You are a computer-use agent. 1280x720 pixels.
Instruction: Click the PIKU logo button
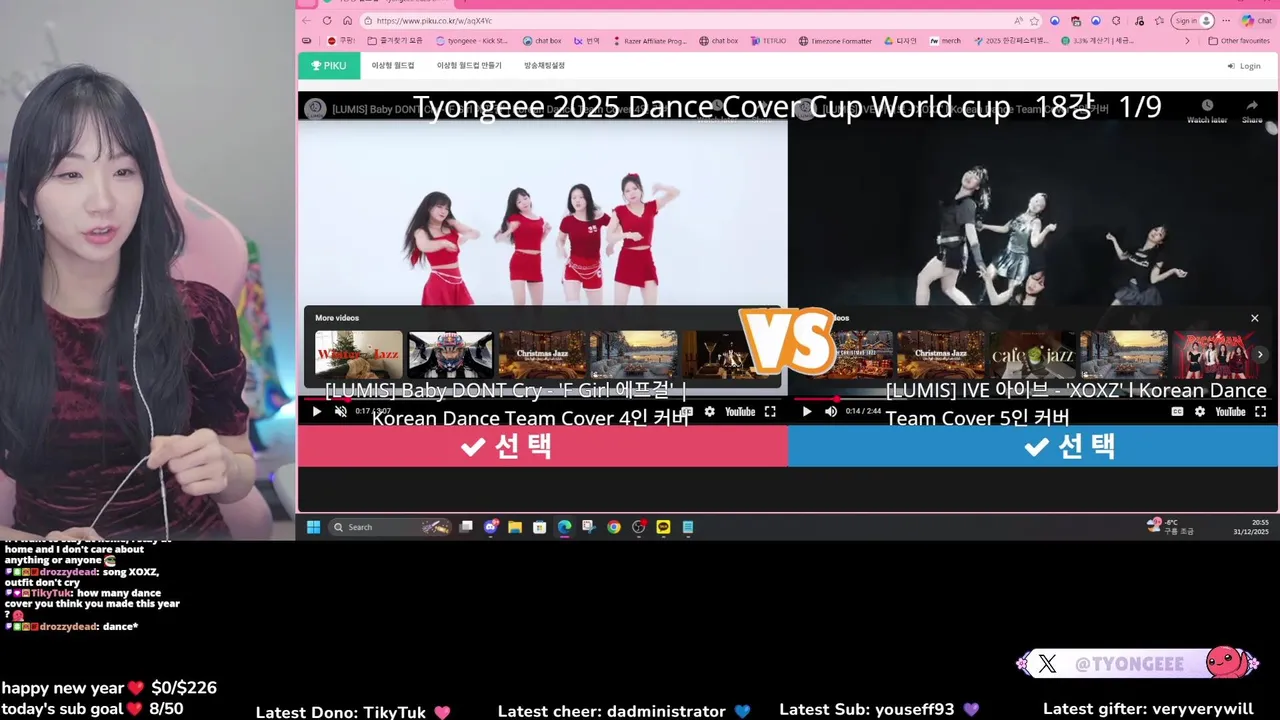point(328,66)
